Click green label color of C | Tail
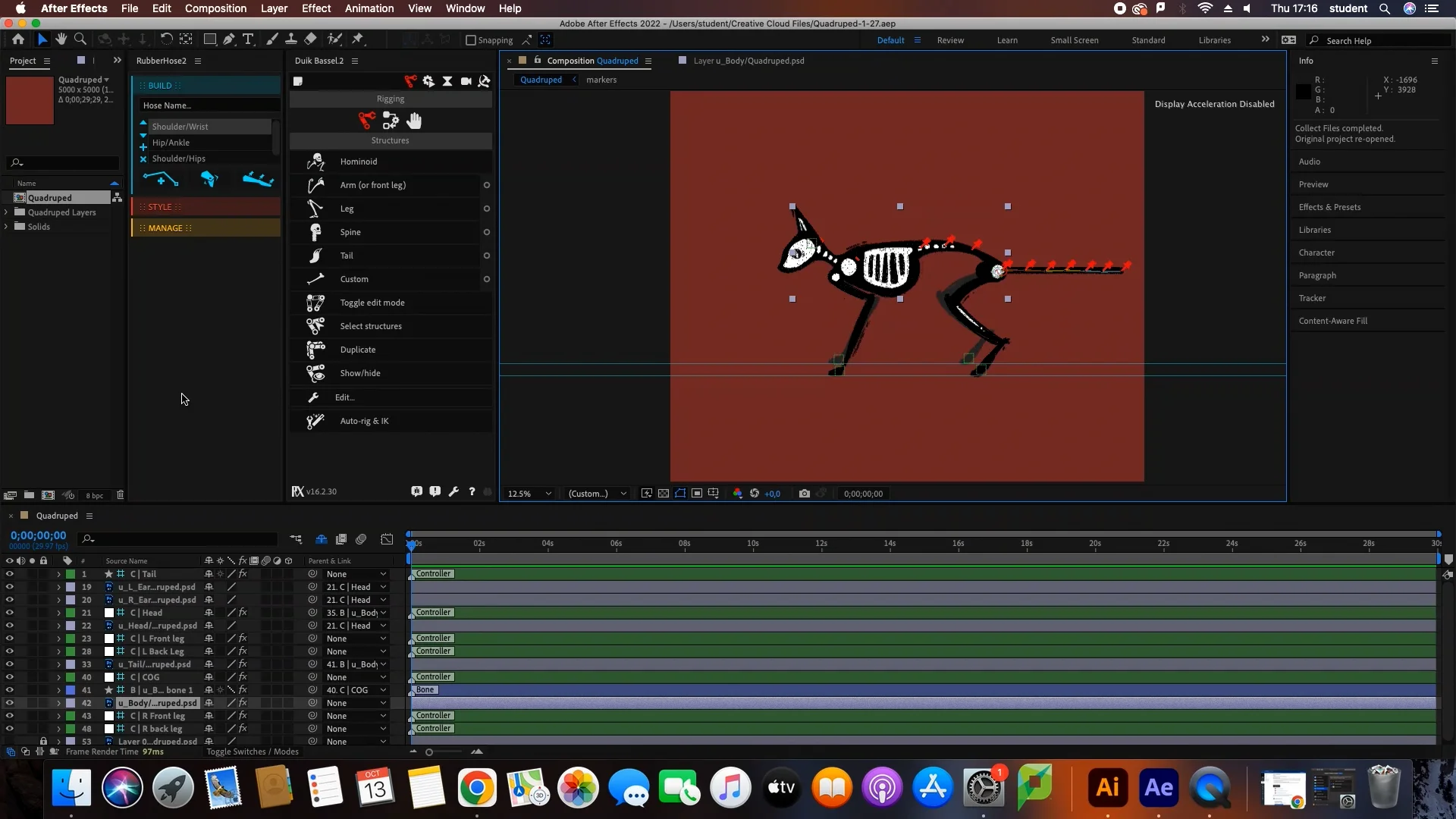1456x819 pixels. (x=71, y=574)
